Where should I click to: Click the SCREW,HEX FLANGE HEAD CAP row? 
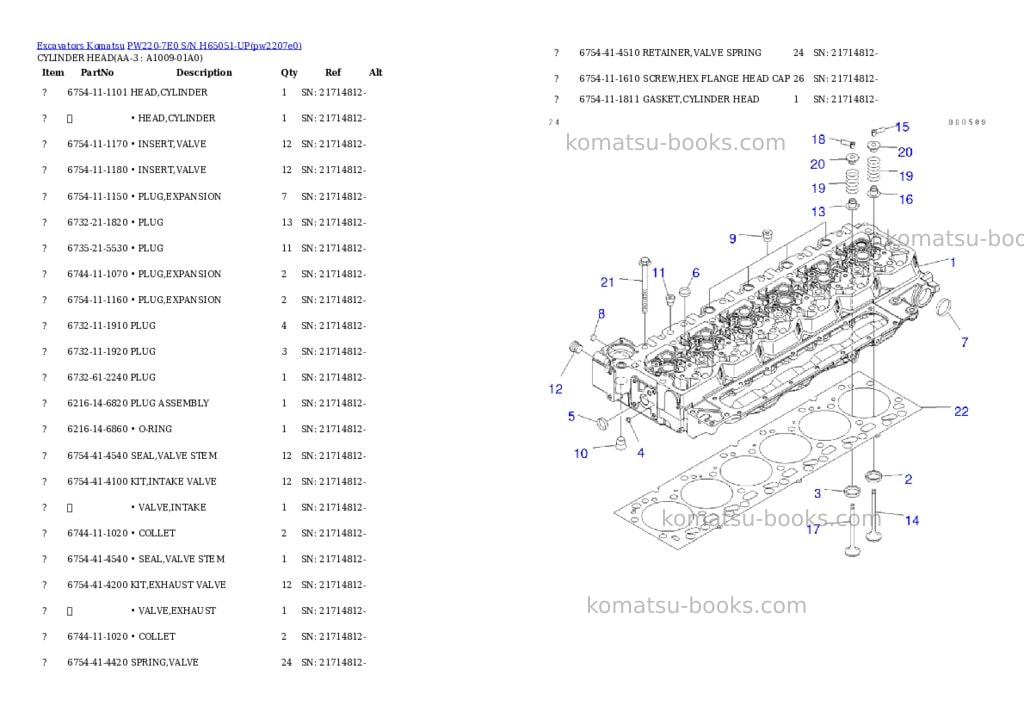pos(716,79)
